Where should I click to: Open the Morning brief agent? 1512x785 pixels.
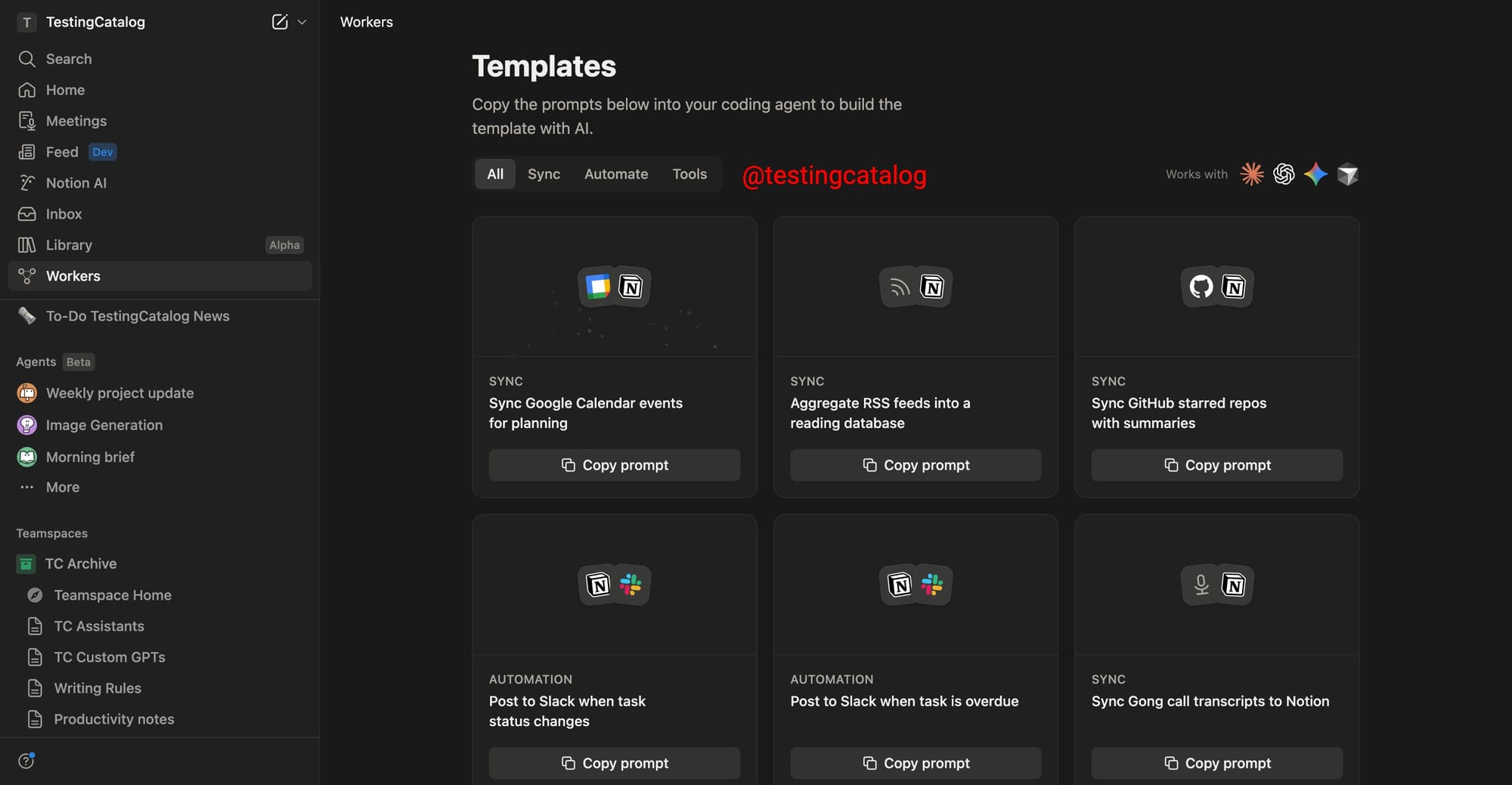[90, 457]
